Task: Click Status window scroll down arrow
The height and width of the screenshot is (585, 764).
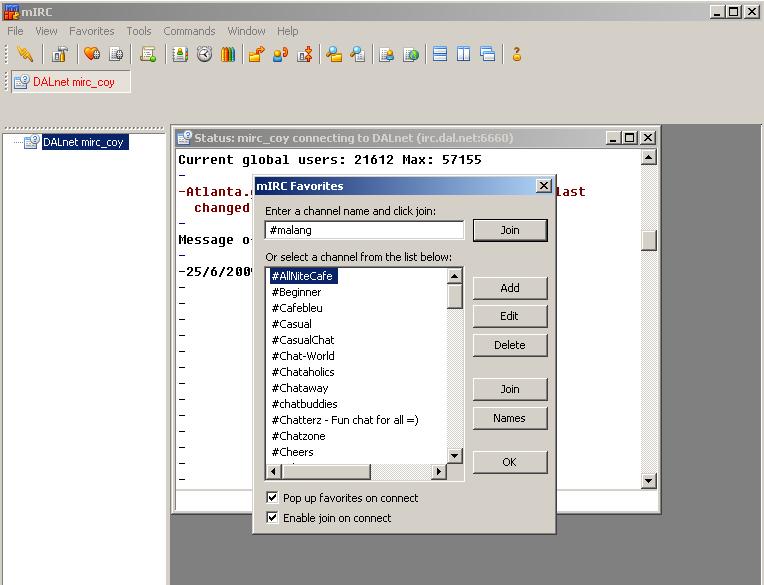Action: (649, 481)
